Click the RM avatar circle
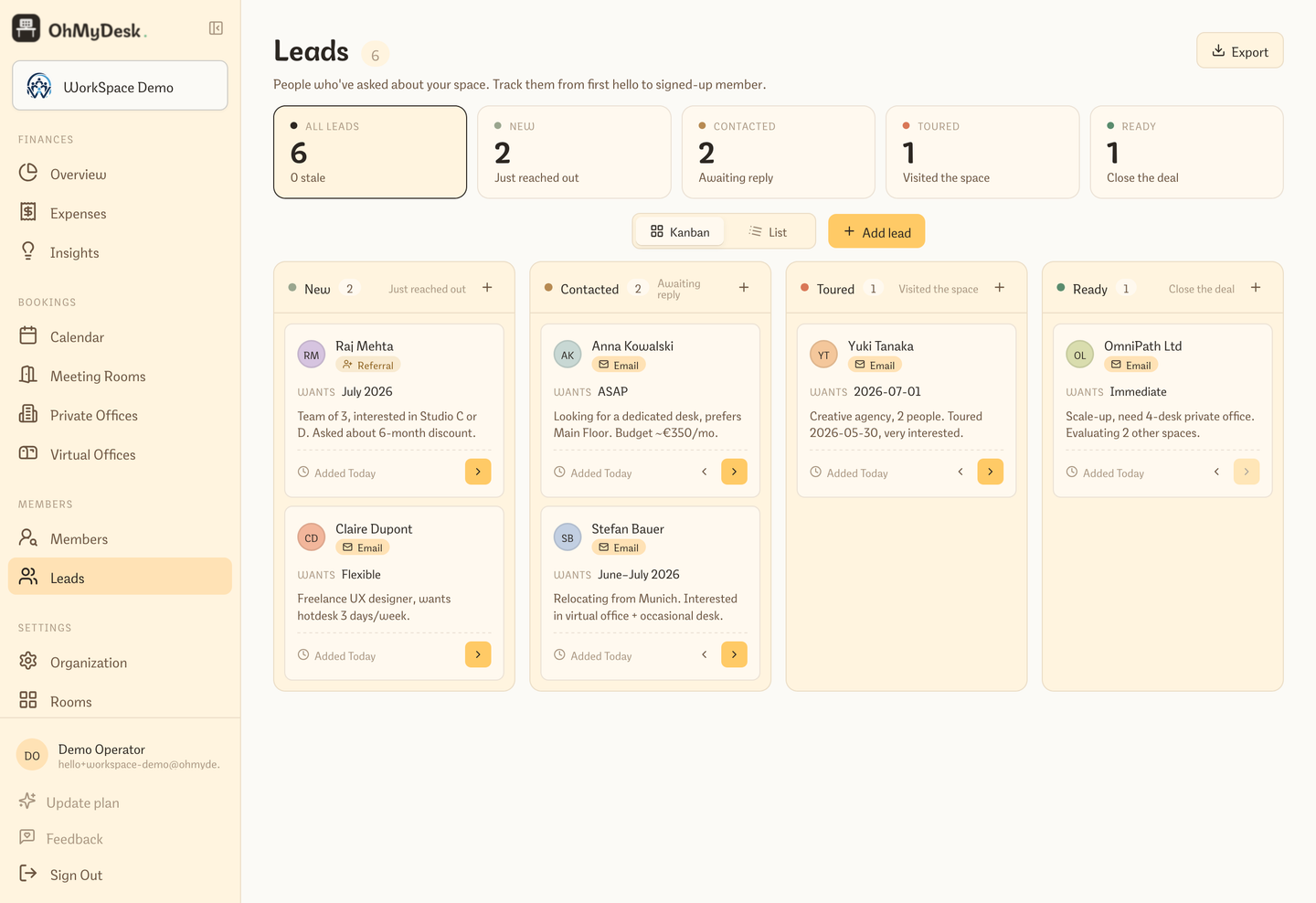 pos(312,355)
